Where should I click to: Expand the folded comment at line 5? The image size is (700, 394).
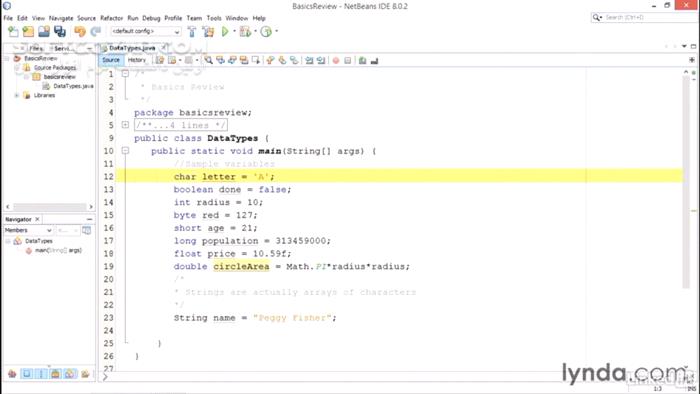click(125, 125)
